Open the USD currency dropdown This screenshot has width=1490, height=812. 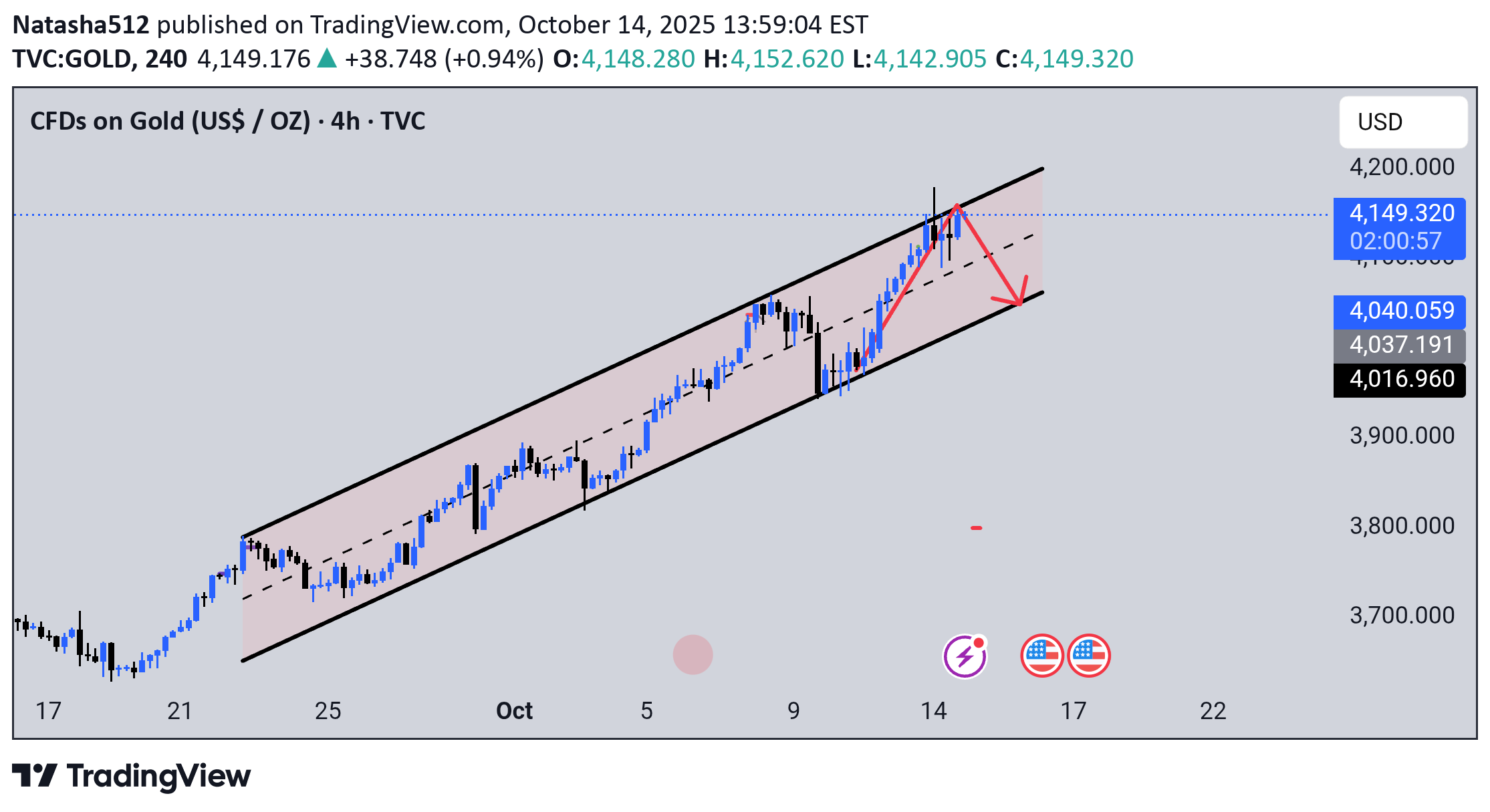tap(1402, 122)
